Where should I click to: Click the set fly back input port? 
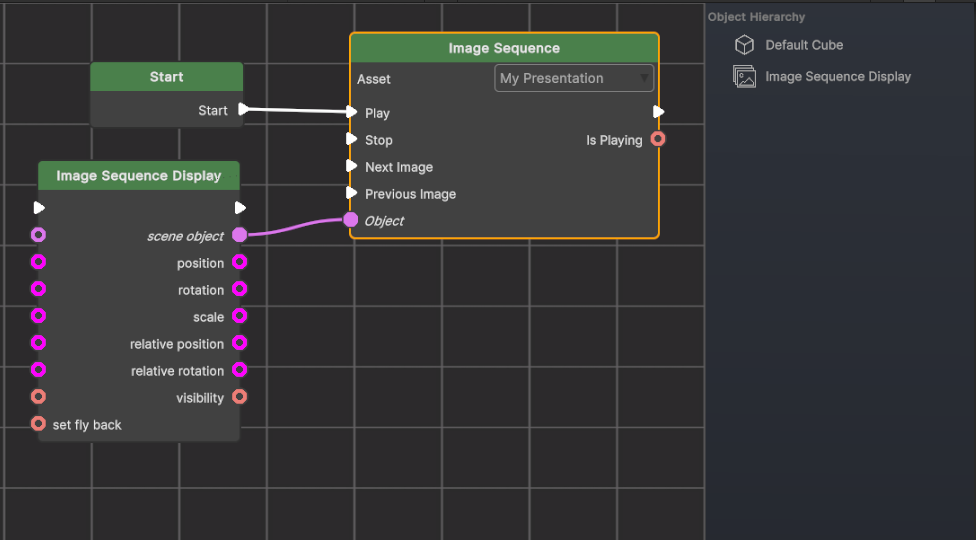tap(39, 424)
